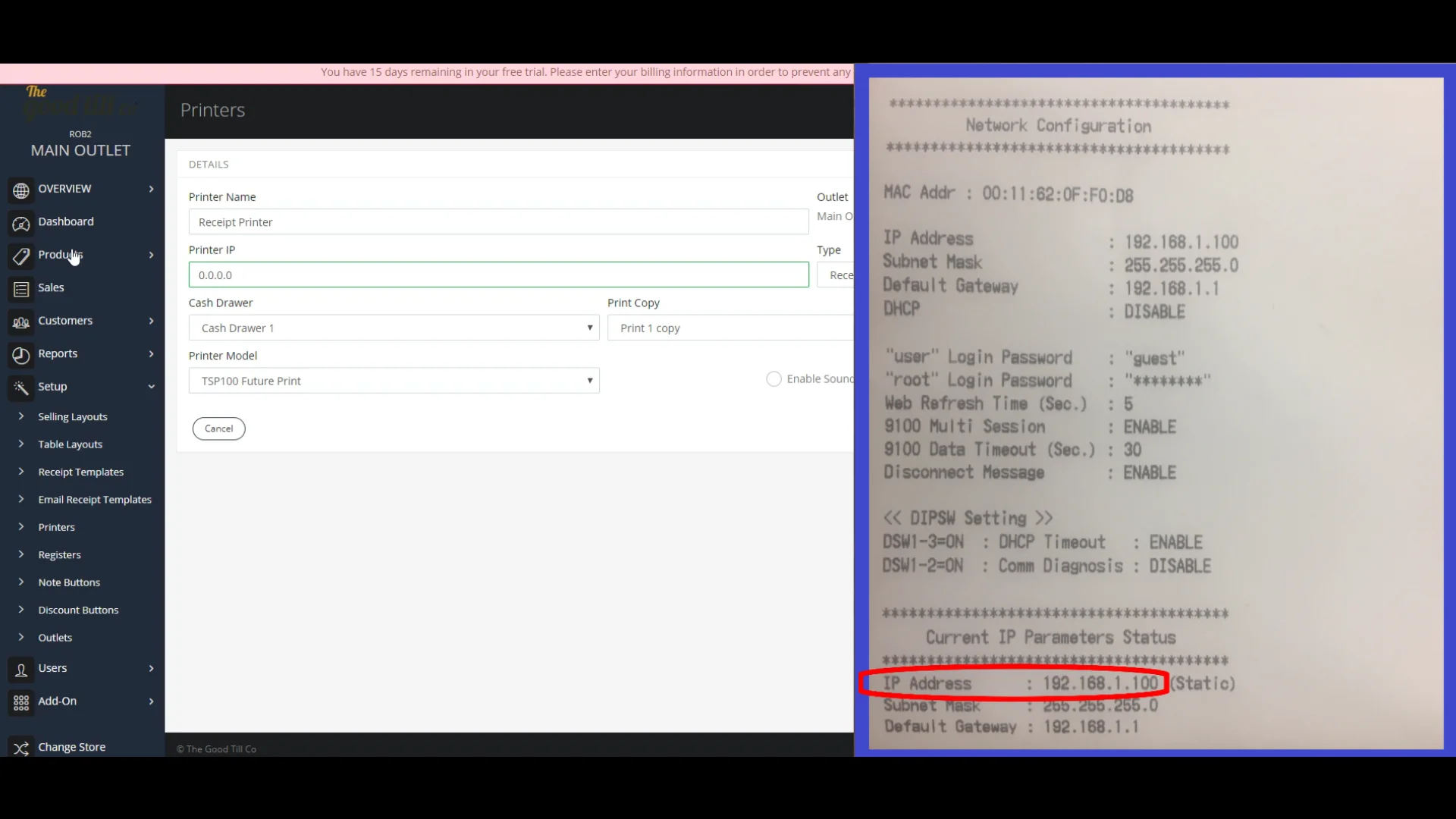Select the Setup wrench icon
Screen dimensions: 1456x819
point(20,388)
